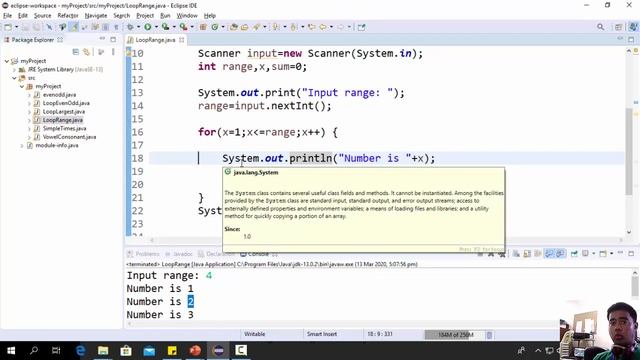Screen dimensions: 640x360
Task: Open the Refactor menu
Action: pos(68,16)
